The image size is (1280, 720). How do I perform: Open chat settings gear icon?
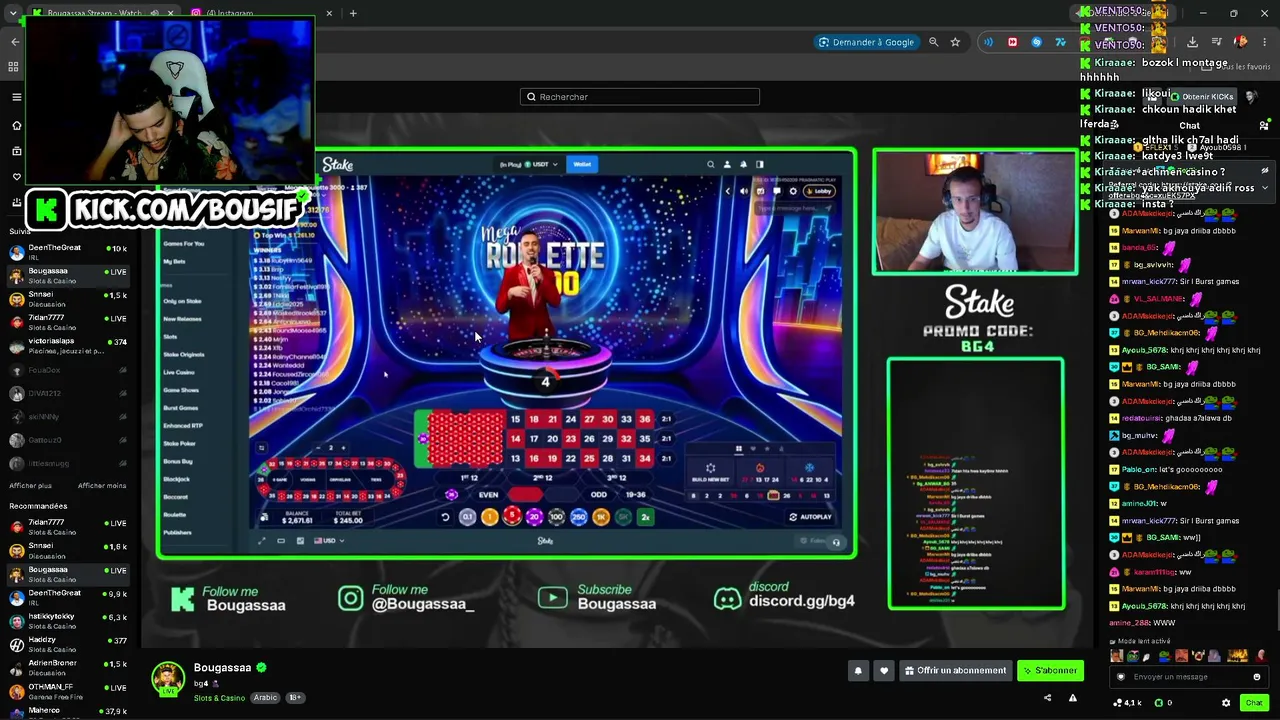click(1226, 703)
